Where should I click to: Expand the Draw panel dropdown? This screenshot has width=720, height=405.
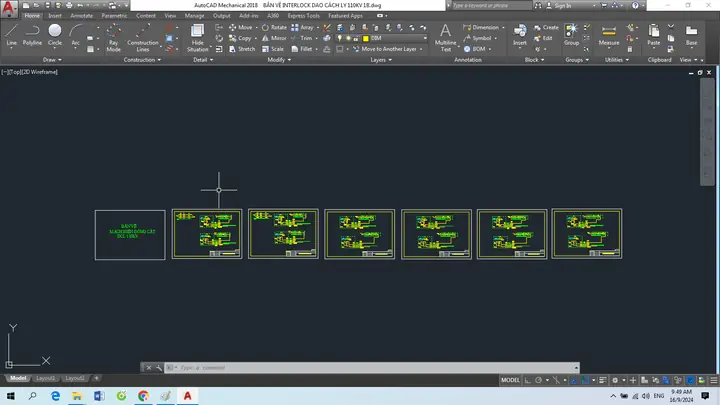[52, 60]
